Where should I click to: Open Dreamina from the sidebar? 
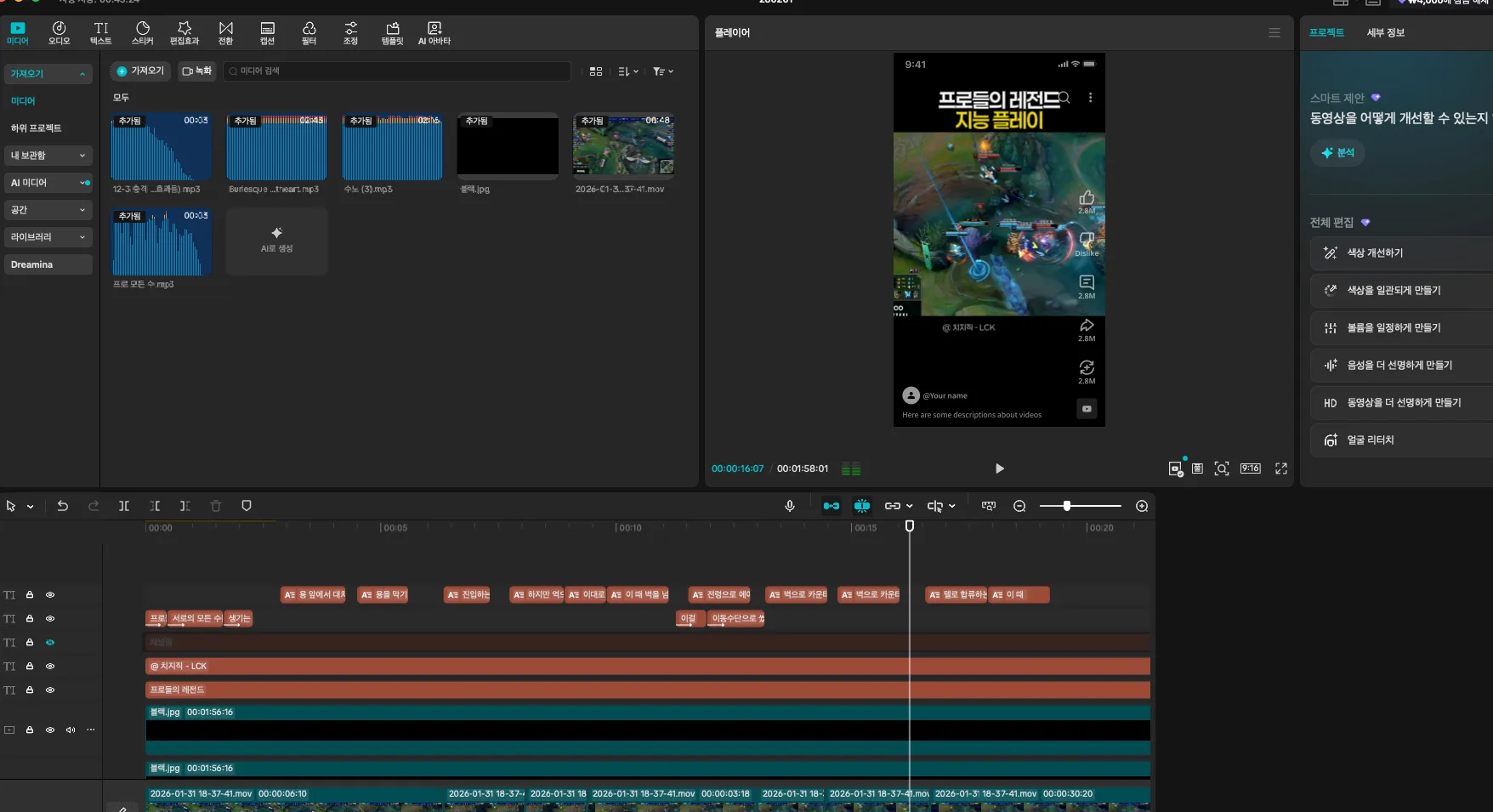48,264
